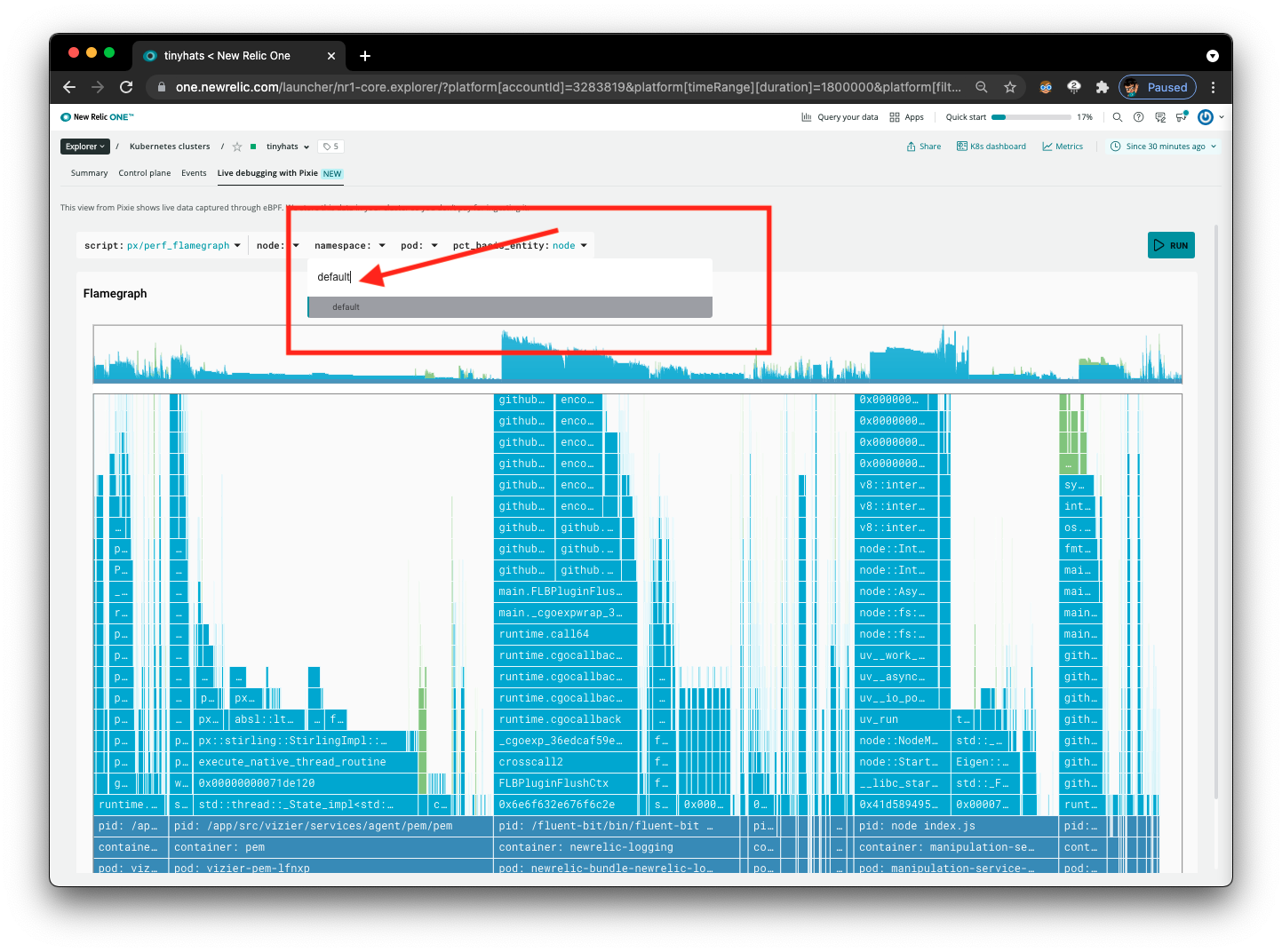Bookmark this page with the star
Viewport: 1282px width, 952px height.
point(1010,87)
